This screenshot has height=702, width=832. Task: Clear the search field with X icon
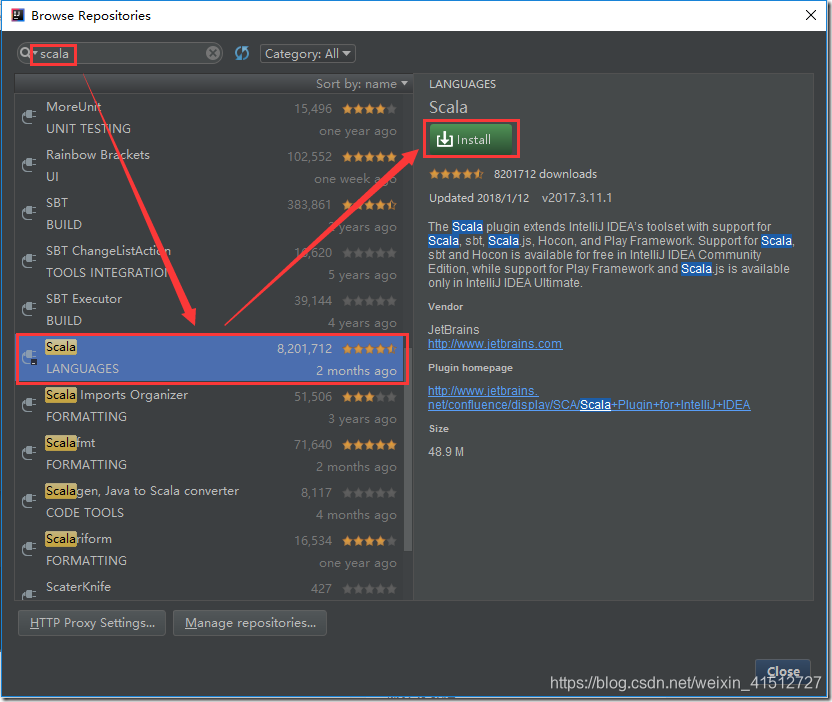click(x=213, y=53)
